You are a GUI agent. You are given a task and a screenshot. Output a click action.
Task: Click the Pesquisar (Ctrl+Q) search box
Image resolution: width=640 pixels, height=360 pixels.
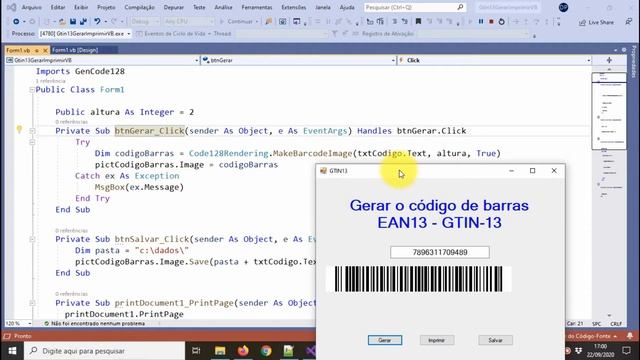[414, 7]
